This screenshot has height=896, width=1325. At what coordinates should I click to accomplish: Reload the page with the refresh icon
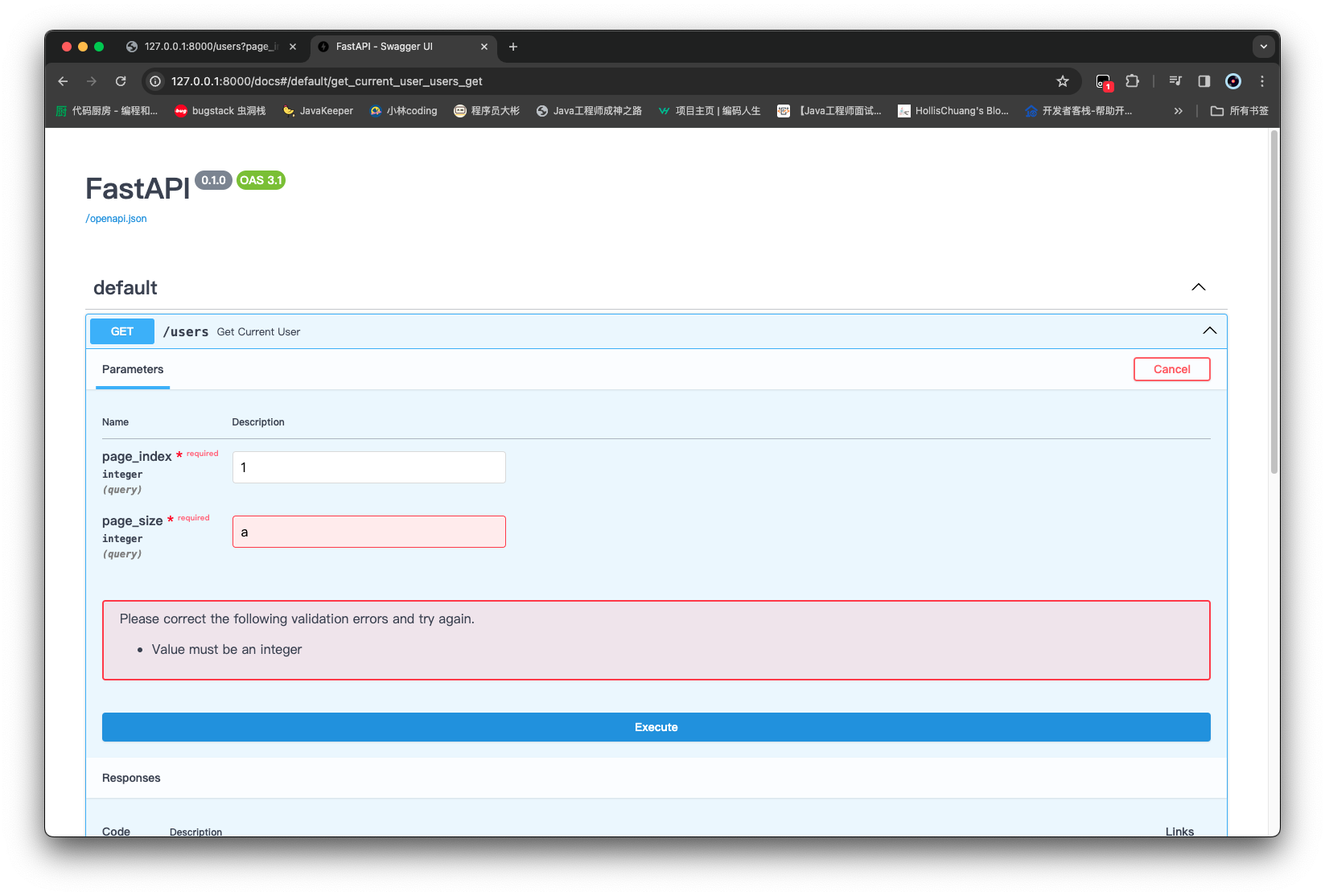pos(121,81)
